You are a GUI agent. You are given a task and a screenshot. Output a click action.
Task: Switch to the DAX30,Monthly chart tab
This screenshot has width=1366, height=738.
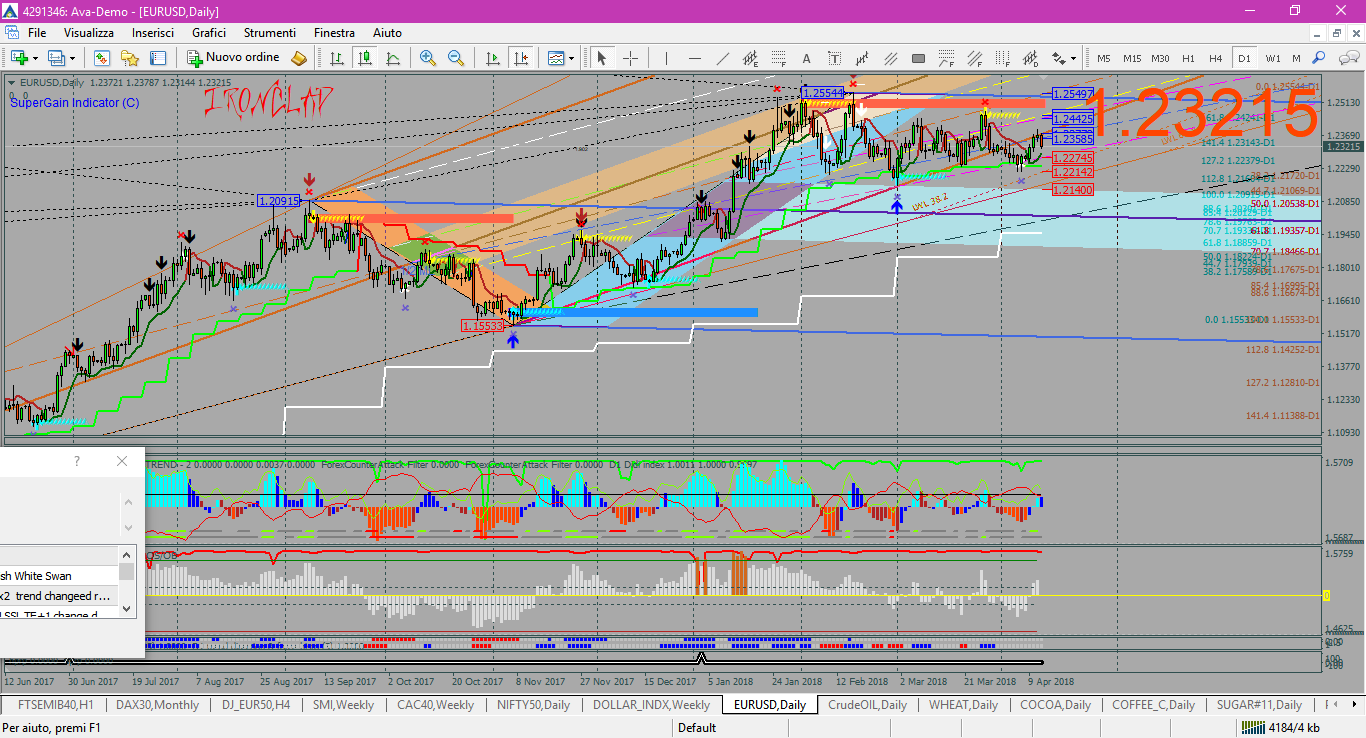(158, 705)
